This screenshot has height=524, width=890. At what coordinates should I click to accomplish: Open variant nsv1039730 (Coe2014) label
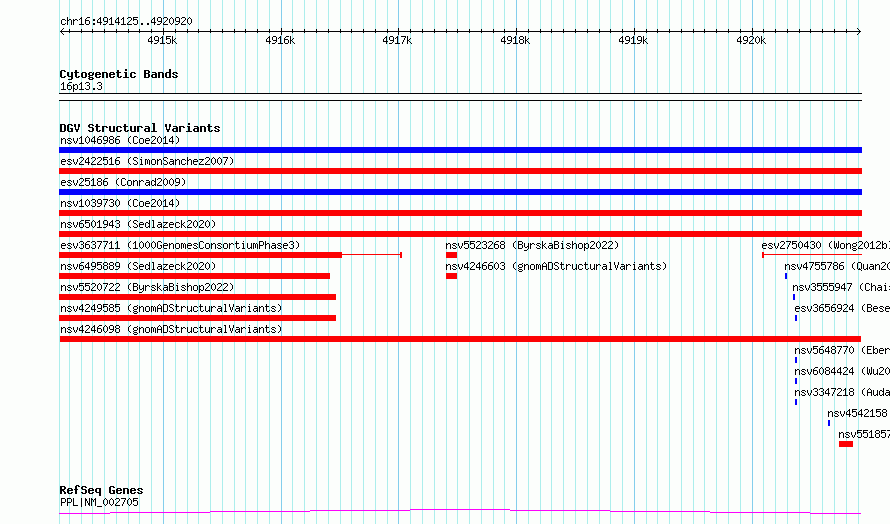(120, 203)
